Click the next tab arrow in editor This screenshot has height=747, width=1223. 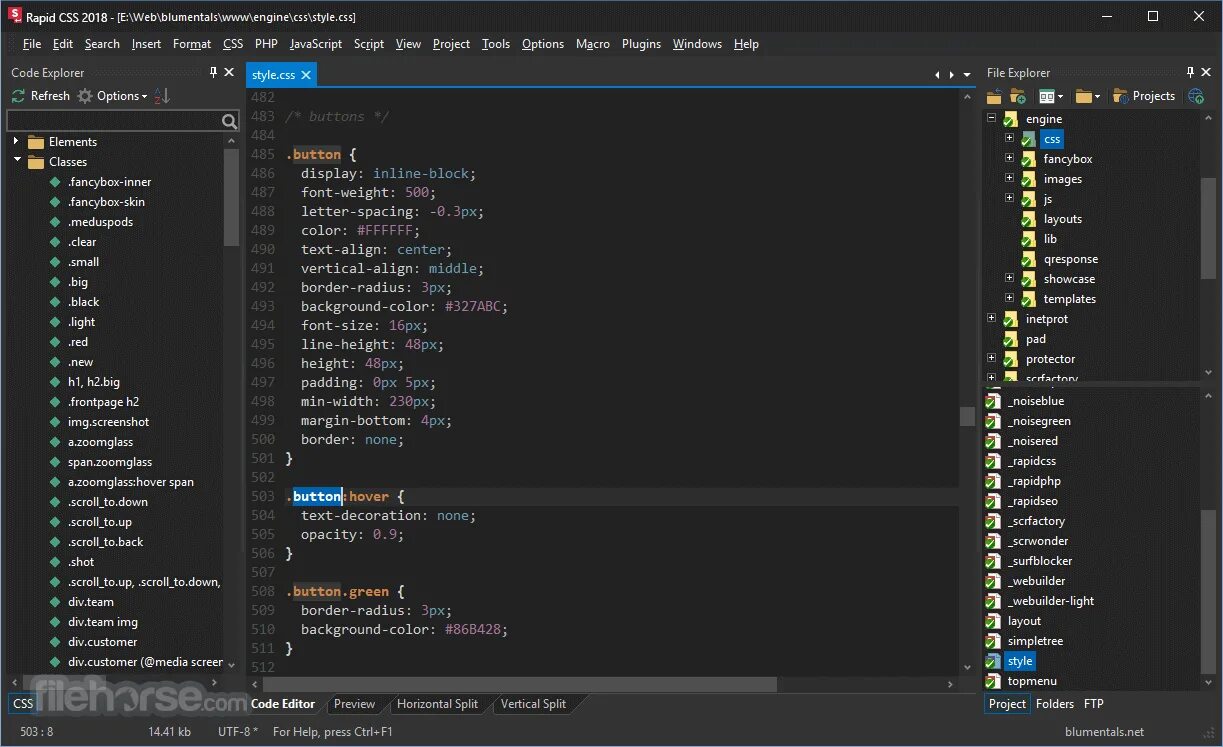tap(950, 75)
